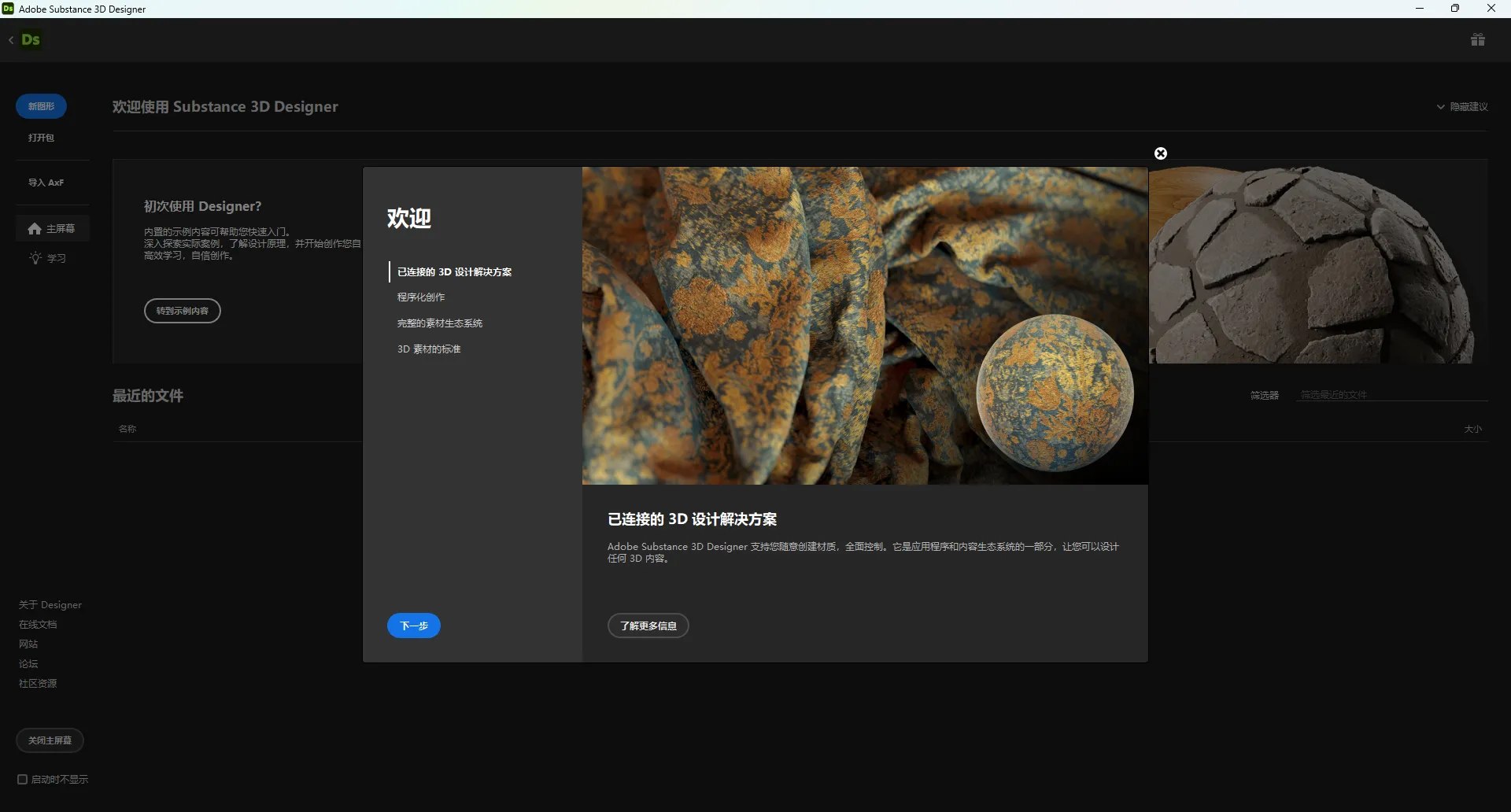Open a package with 打开包
This screenshot has height=812, width=1511.
(41, 138)
